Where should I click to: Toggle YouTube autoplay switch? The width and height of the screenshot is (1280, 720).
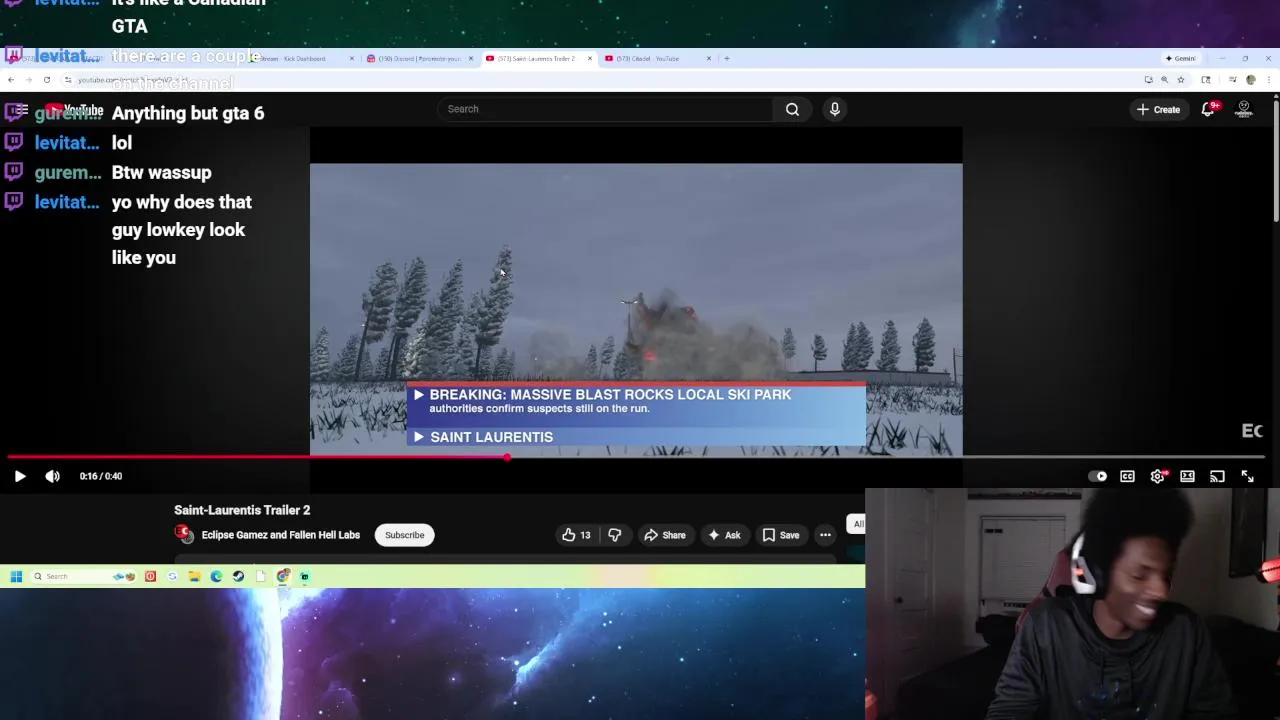tap(1097, 477)
